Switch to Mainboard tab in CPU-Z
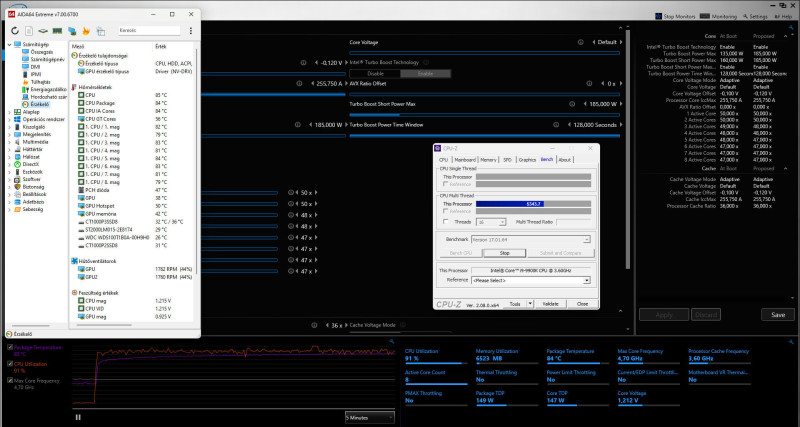 pyautogui.click(x=465, y=160)
